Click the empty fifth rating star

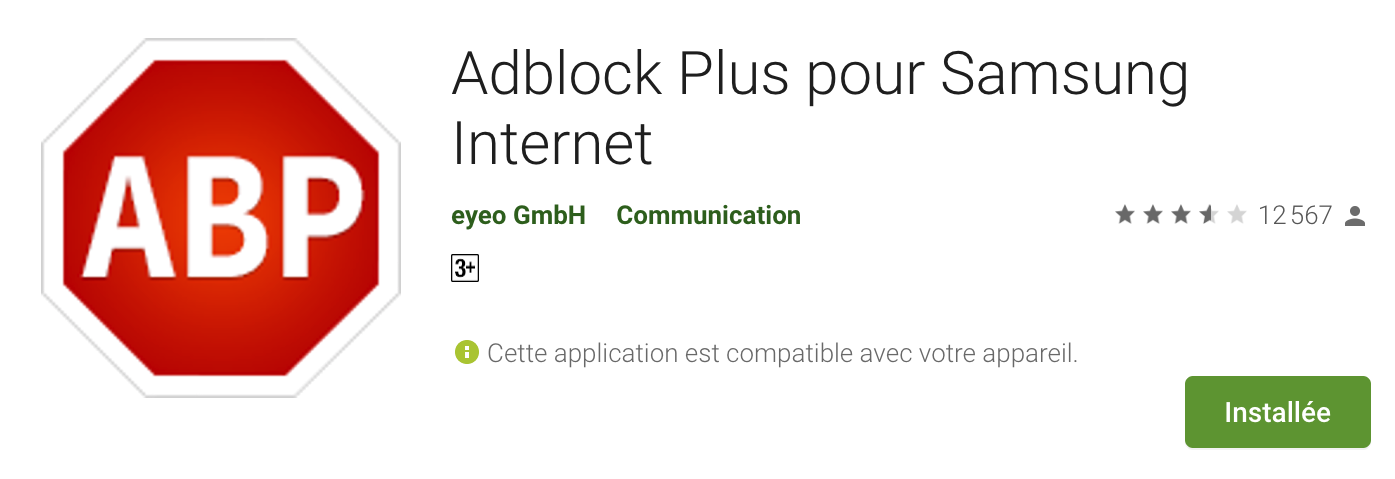(1237, 215)
